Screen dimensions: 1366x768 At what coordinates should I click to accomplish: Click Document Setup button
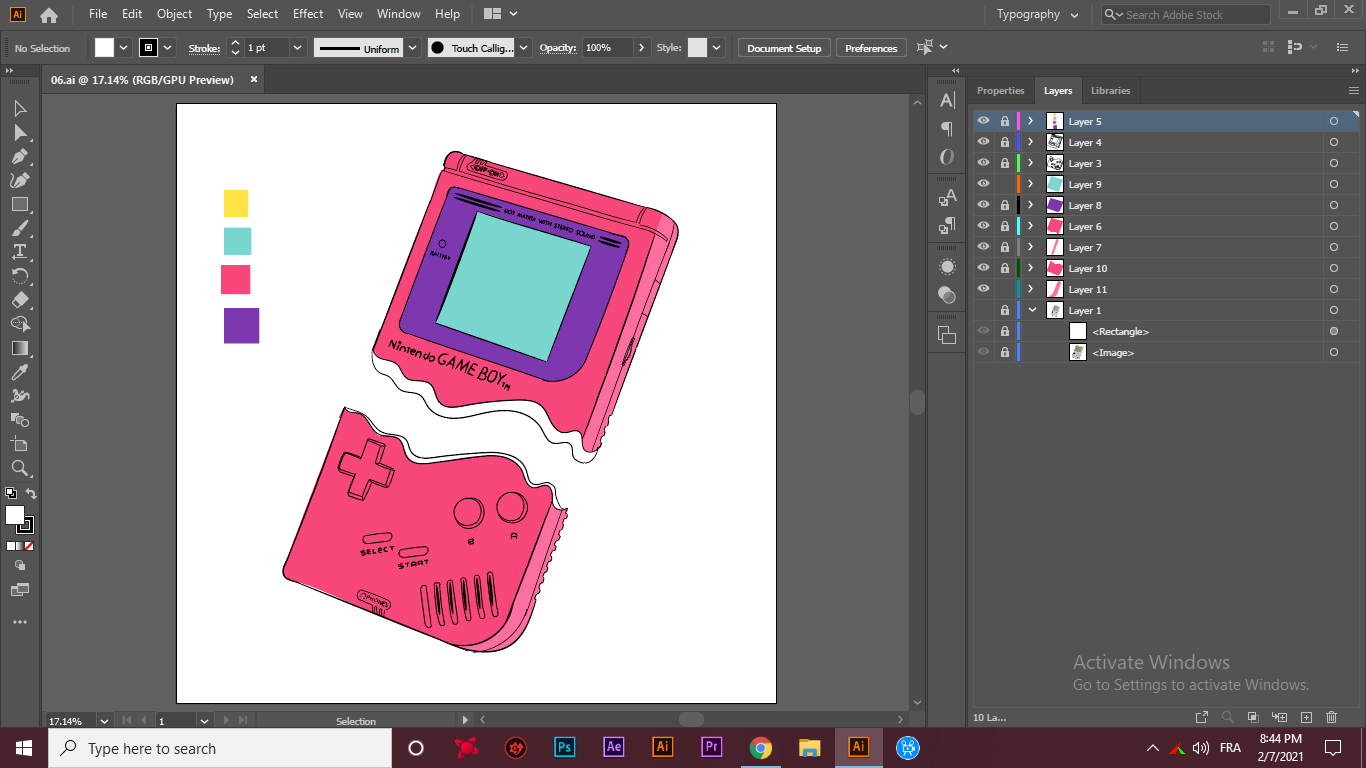click(784, 48)
